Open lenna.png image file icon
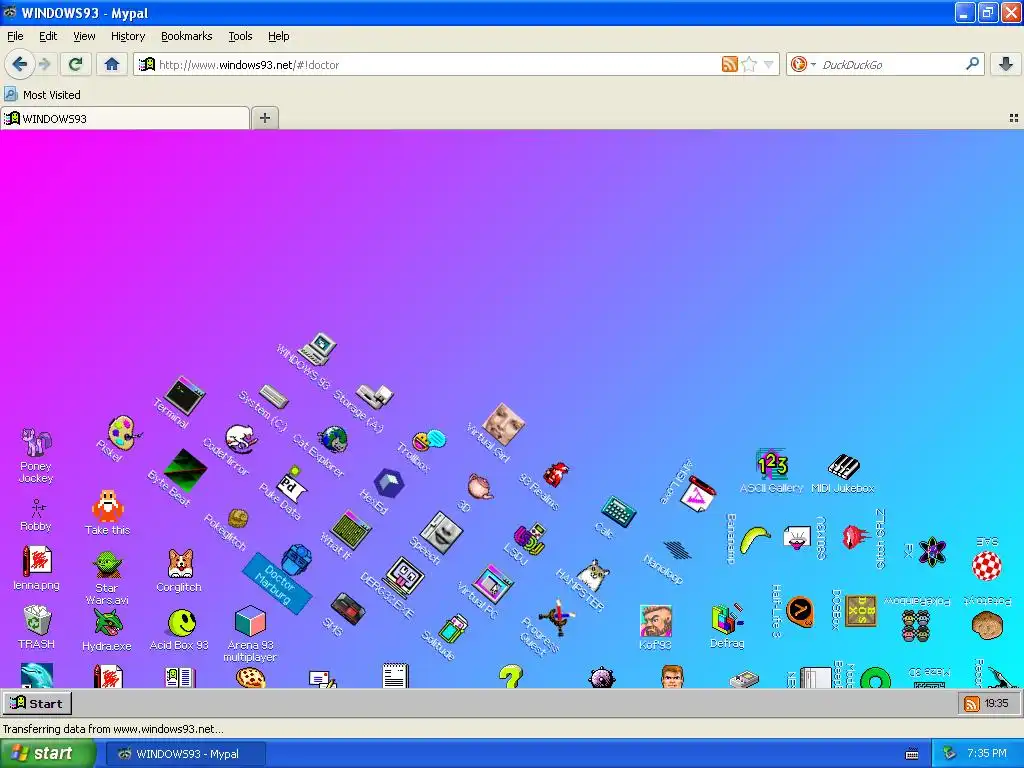 37,568
